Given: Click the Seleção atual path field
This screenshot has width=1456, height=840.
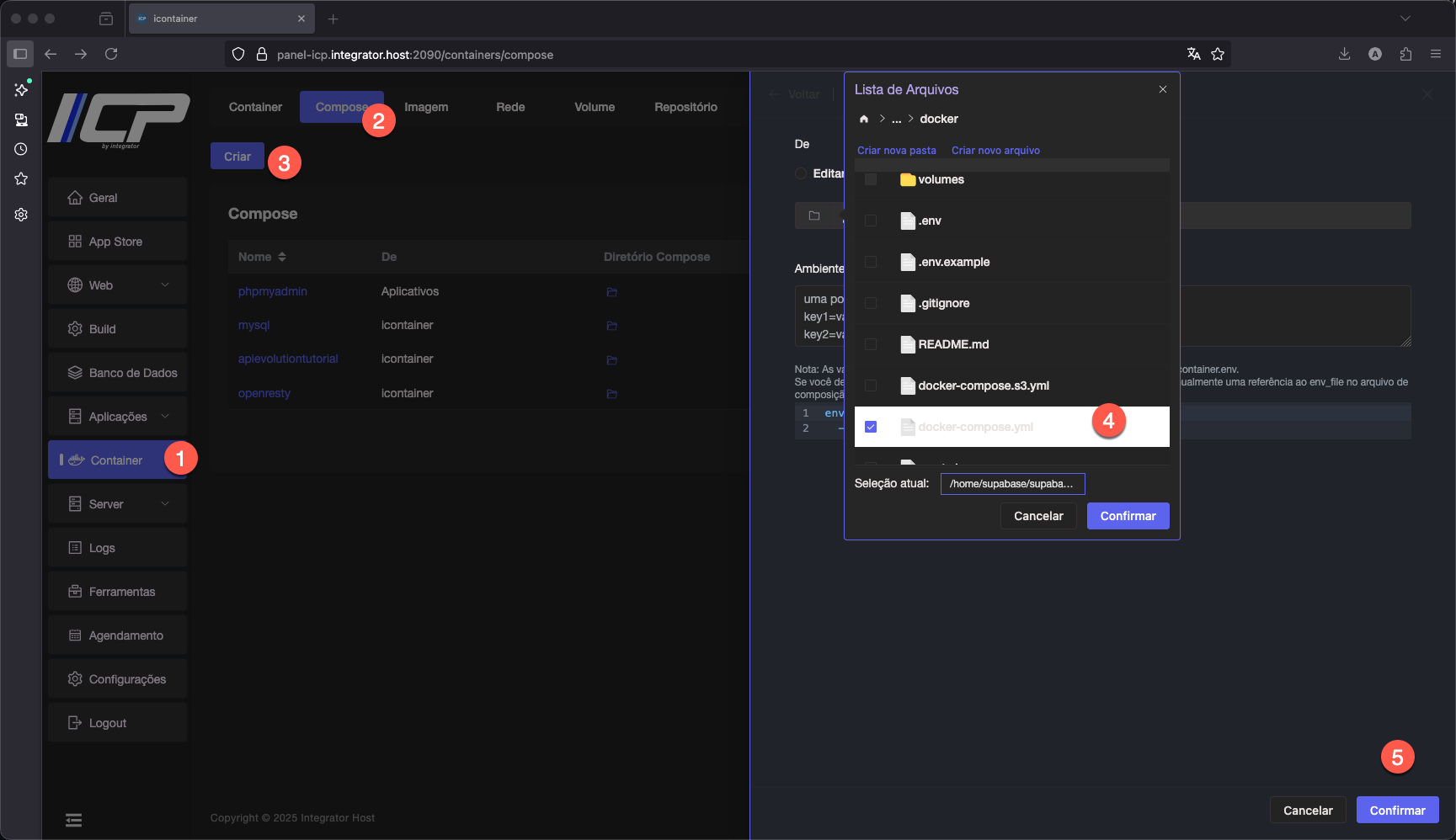Looking at the screenshot, I should point(1012,484).
